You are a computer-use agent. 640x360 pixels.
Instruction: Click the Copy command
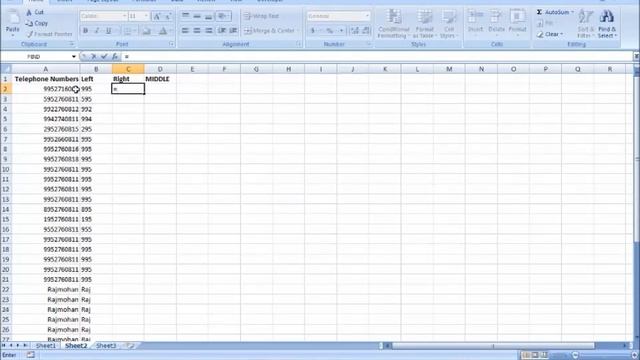37,23
